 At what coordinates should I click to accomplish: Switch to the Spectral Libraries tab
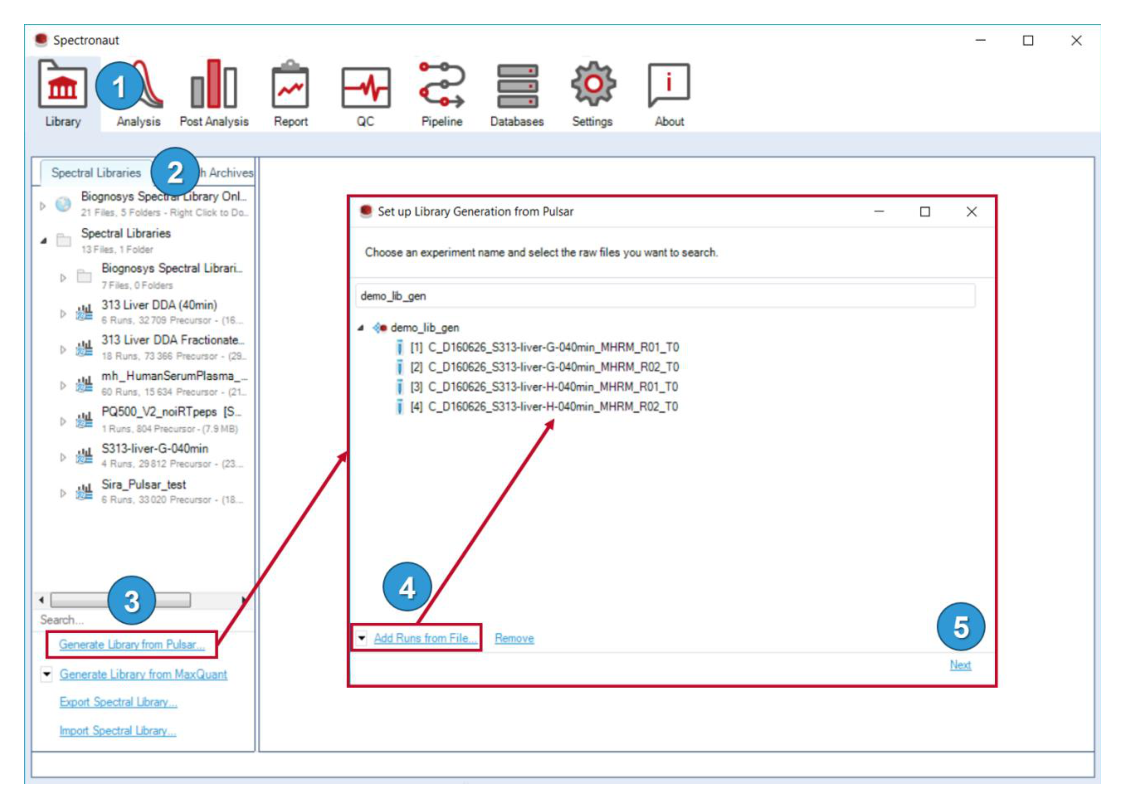96,172
